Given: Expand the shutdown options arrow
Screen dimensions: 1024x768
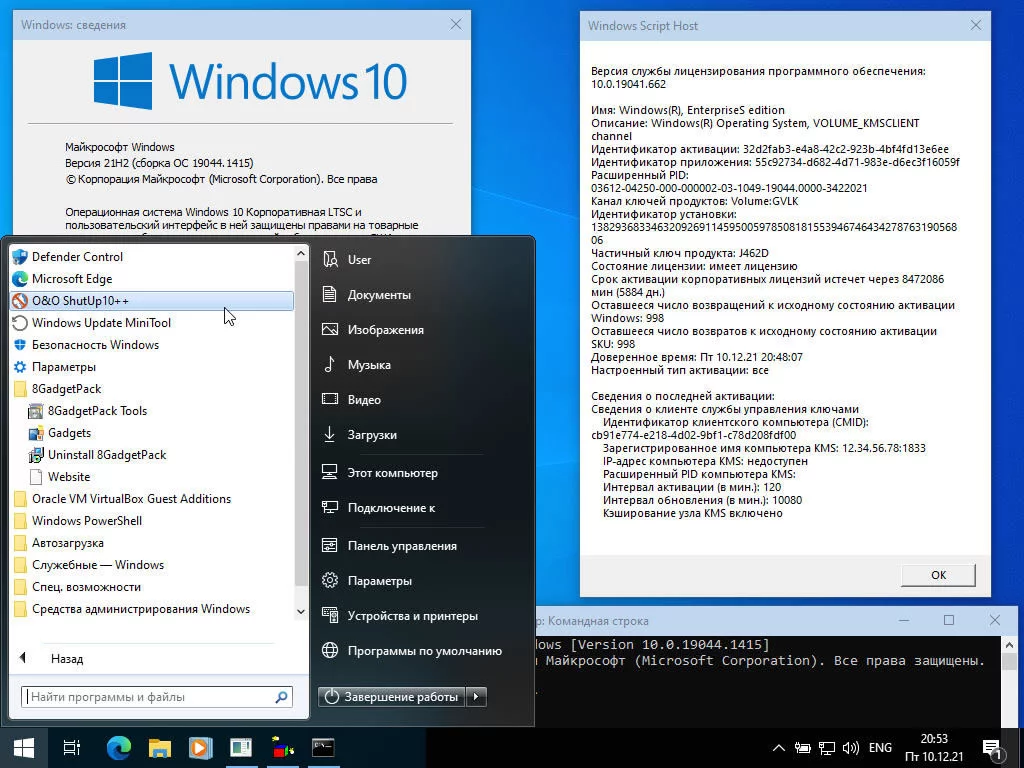Looking at the screenshot, I should [477, 697].
